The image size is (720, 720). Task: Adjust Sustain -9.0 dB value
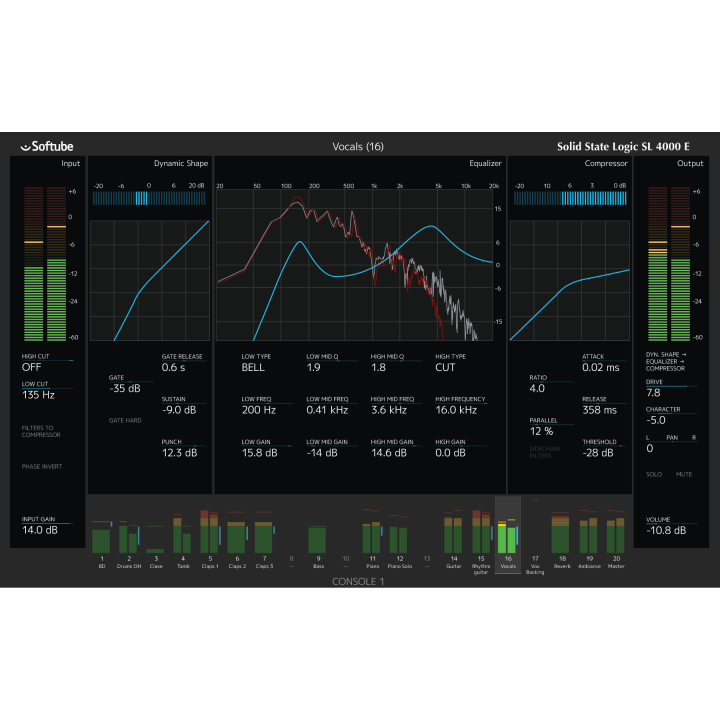(184, 406)
